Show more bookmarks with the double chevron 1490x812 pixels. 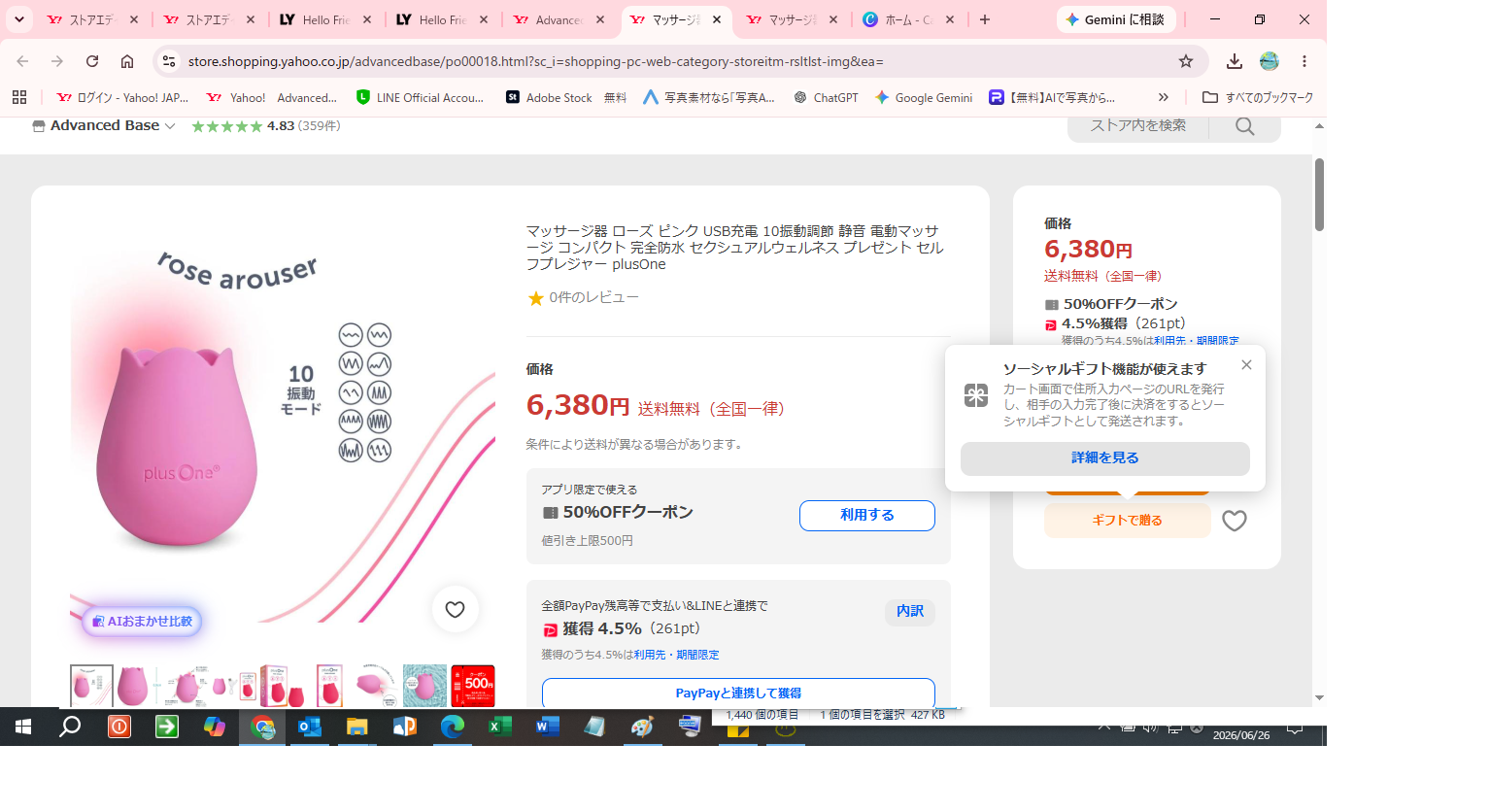point(1164,97)
